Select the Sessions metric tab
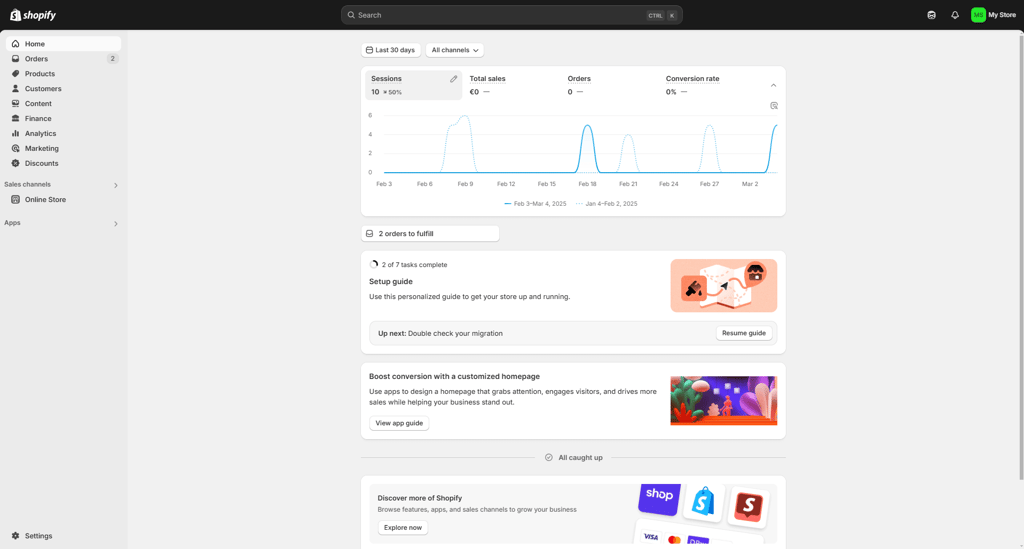This screenshot has width=1024, height=549. pyautogui.click(x=413, y=85)
